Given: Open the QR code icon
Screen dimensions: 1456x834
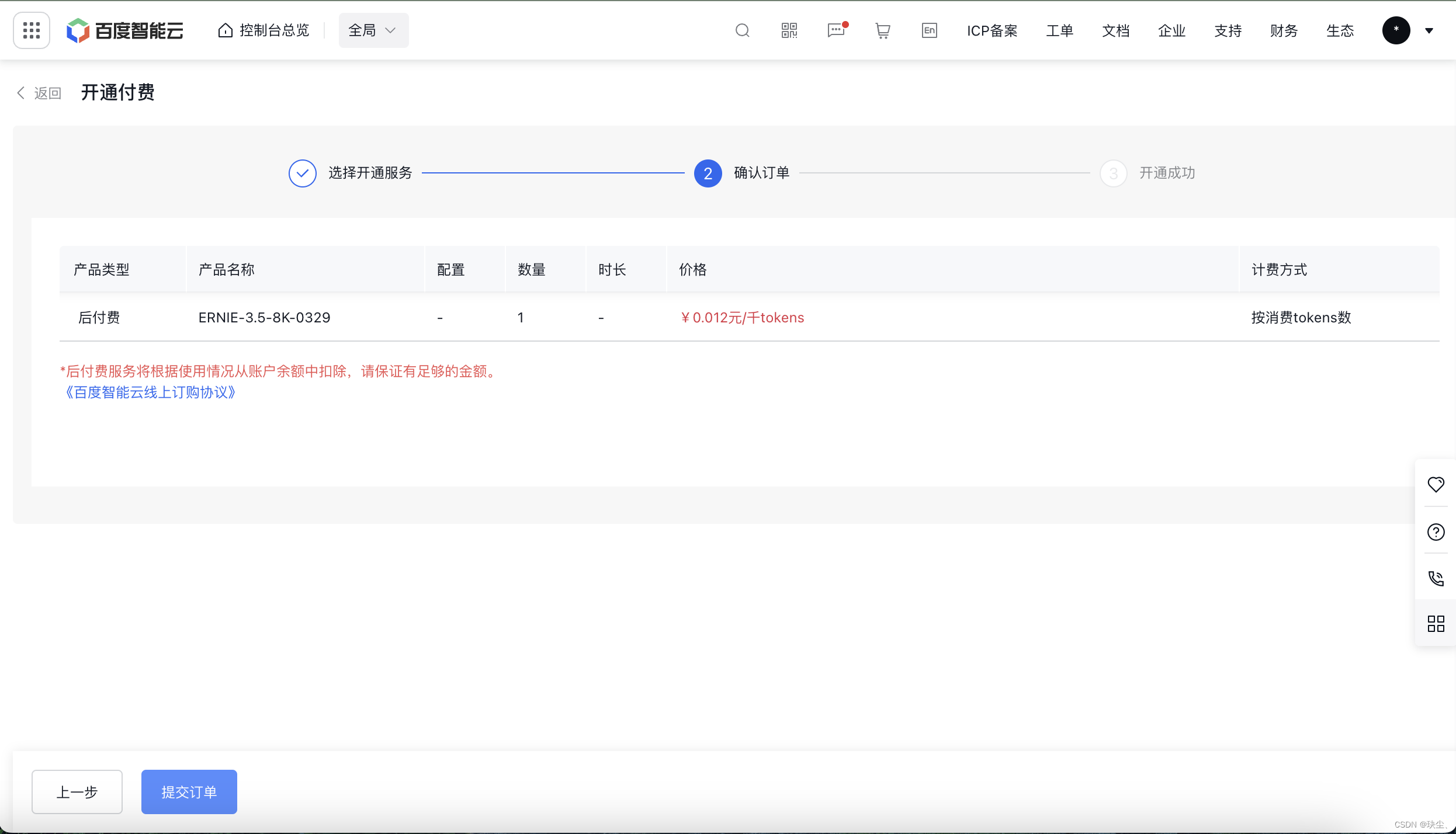Looking at the screenshot, I should pyautogui.click(x=789, y=30).
